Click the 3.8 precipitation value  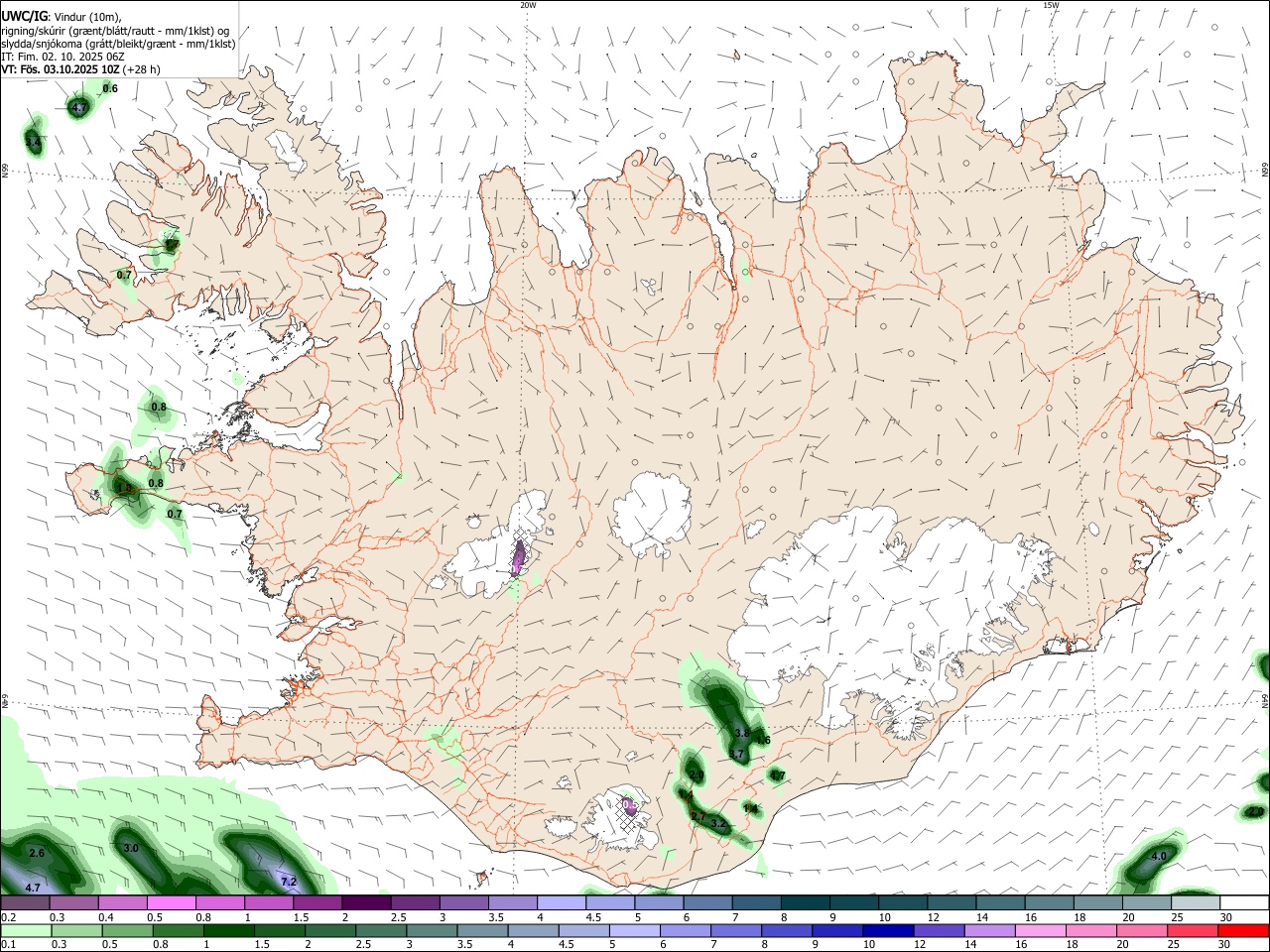point(741,733)
